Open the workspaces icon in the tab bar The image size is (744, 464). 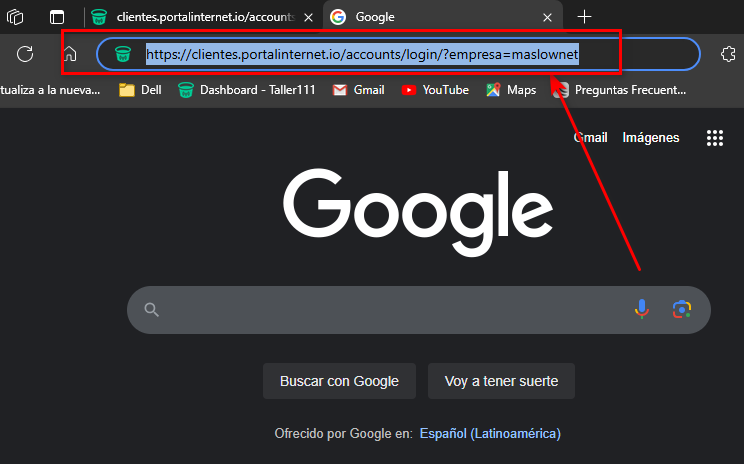point(15,17)
